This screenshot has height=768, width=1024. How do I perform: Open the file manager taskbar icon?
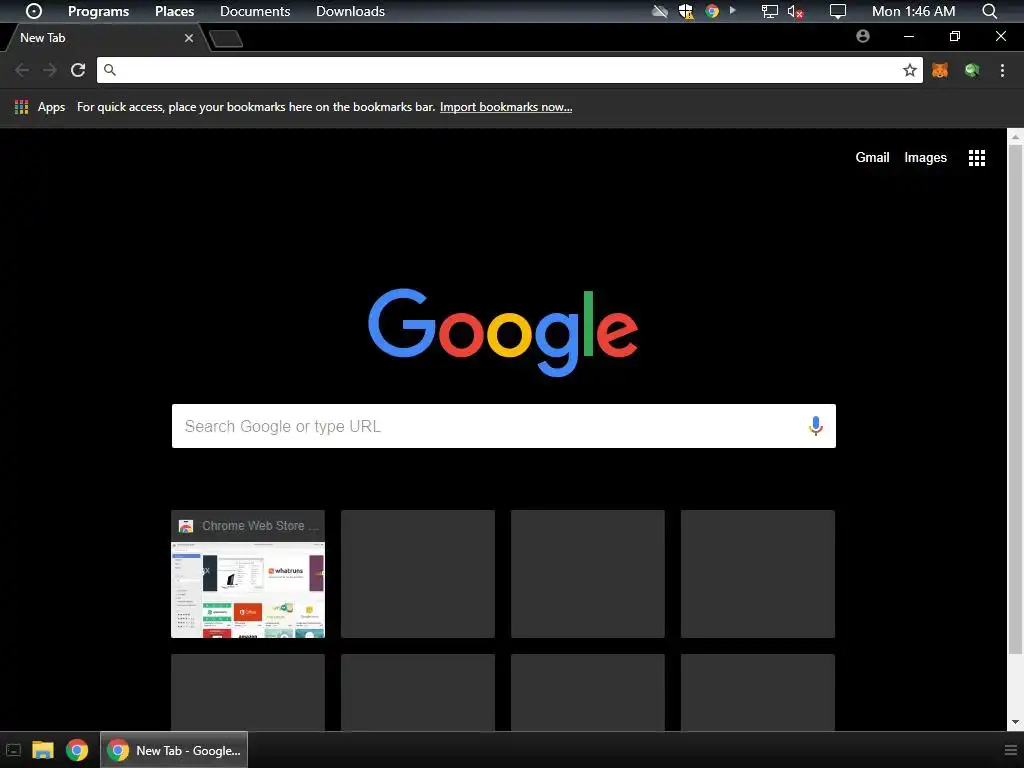[x=43, y=750]
